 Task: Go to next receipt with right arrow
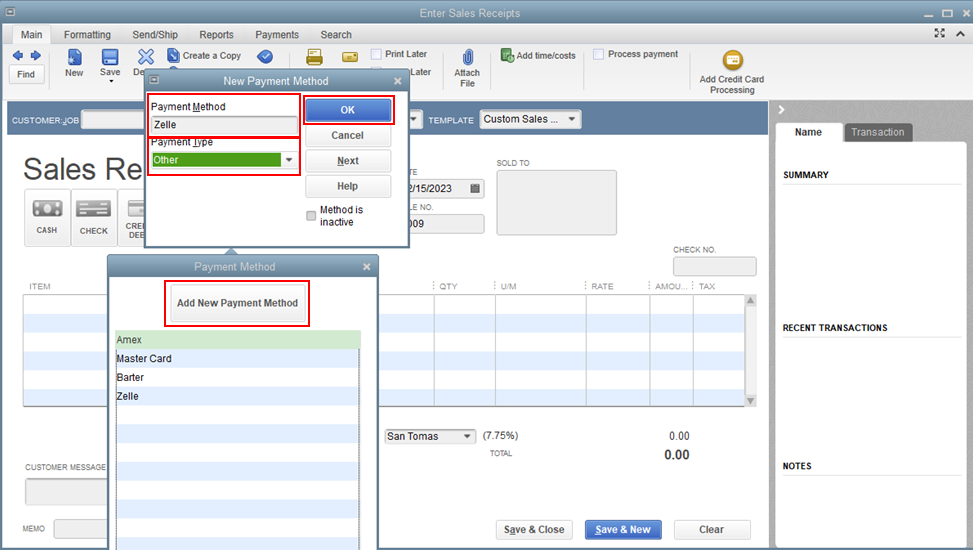click(35, 56)
